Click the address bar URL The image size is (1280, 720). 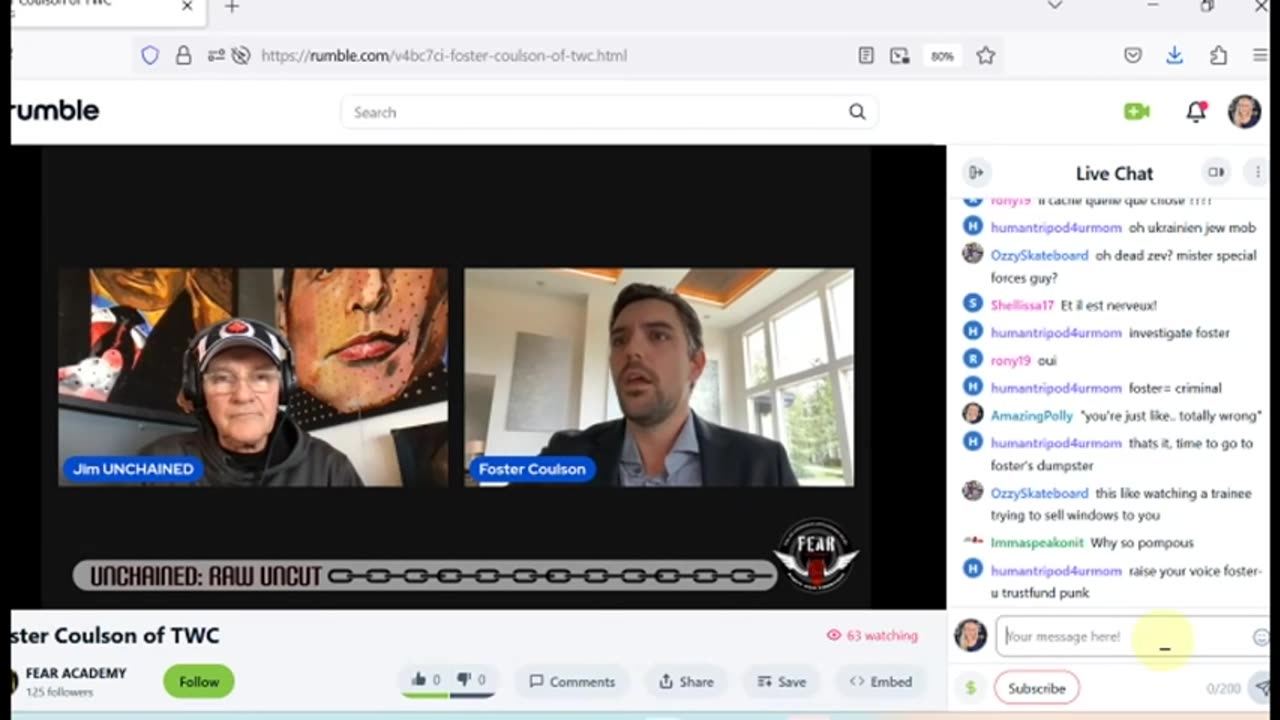[x=444, y=56]
